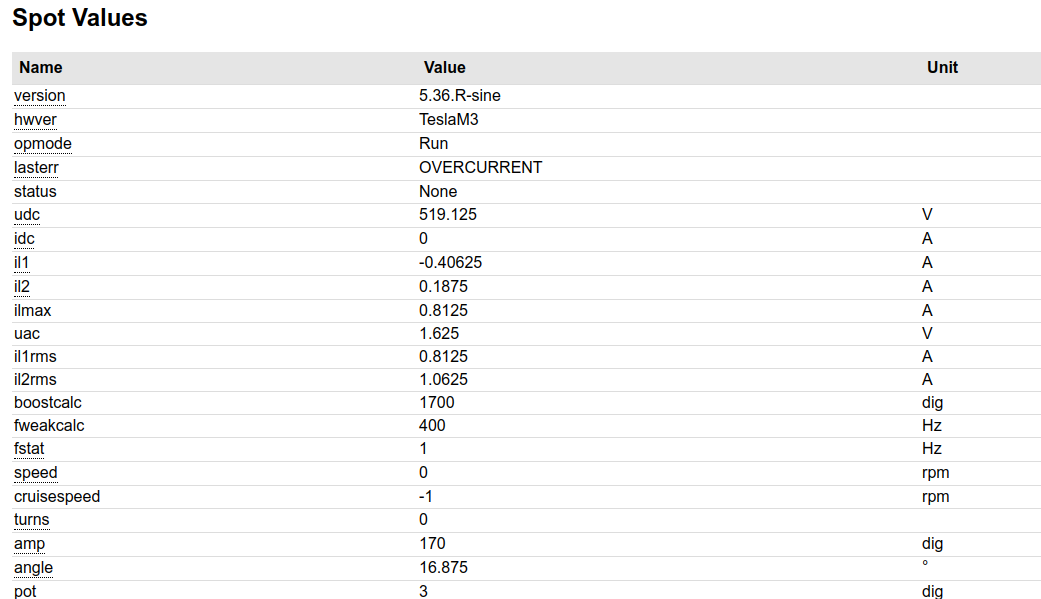1041x599 pixels.
Task: Click the Value column header
Action: click(x=445, y=68)
